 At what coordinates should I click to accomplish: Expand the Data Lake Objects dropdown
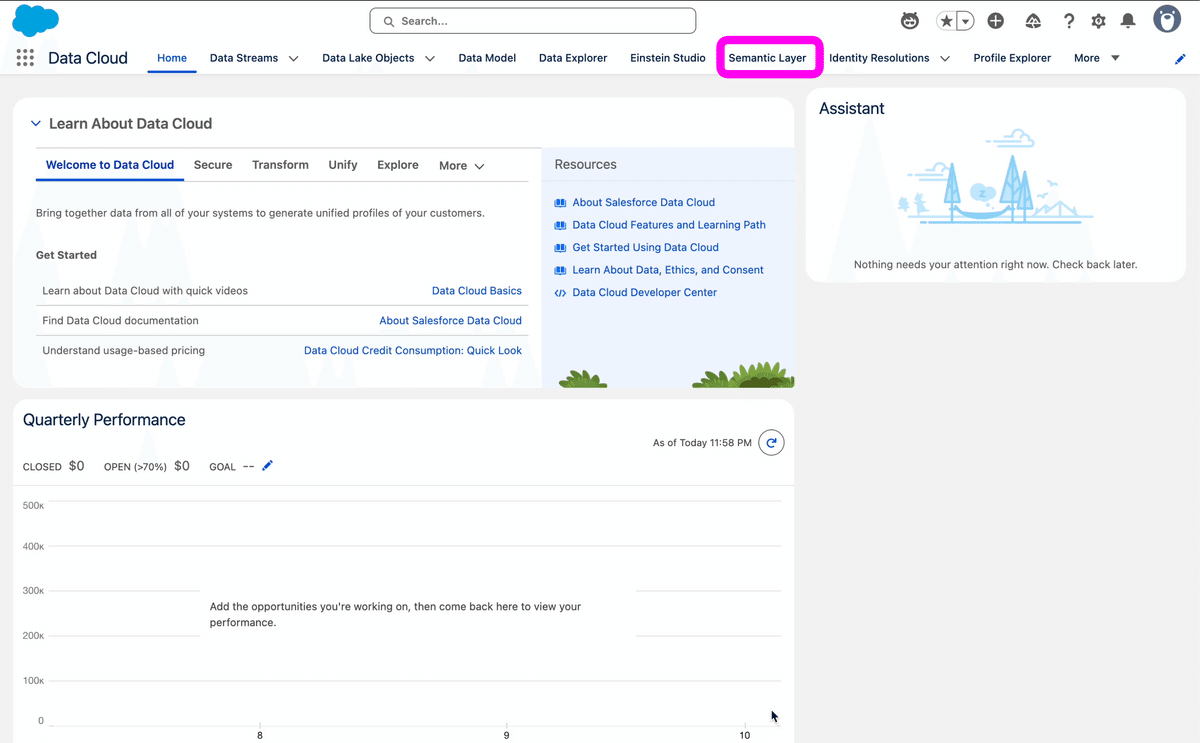tap(430, 58)
